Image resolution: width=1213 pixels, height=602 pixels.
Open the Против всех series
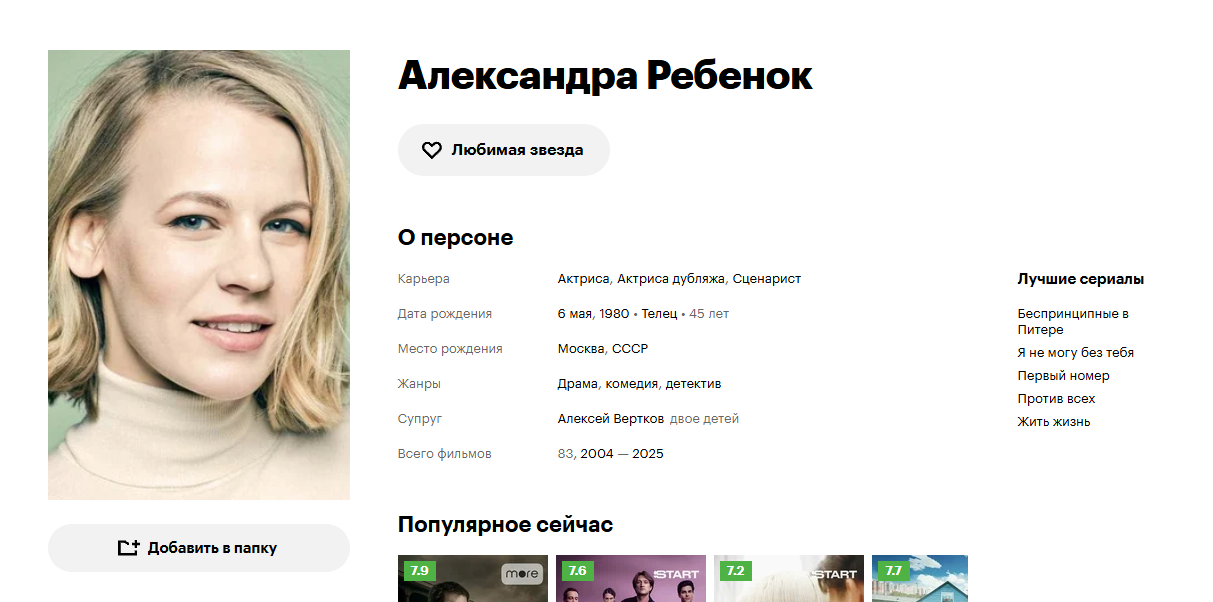point(1056,399)
